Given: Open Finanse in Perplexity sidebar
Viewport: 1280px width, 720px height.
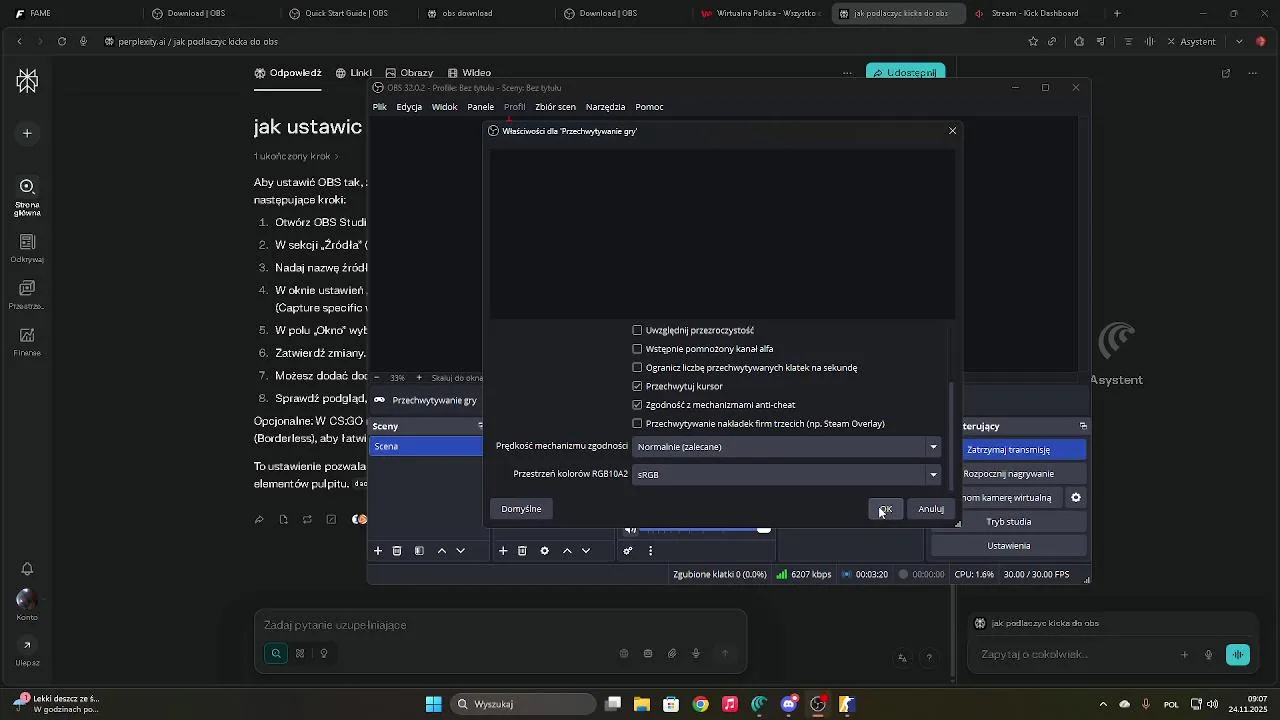Looking at the screenshot, I should pos(27,343).
